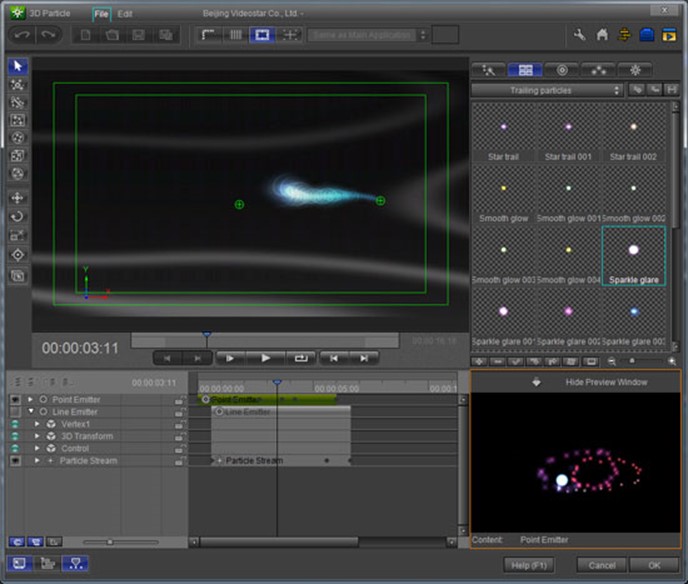Open the gear-shaped library tab
Screen dimensions: 688x584
pos(635,70)
